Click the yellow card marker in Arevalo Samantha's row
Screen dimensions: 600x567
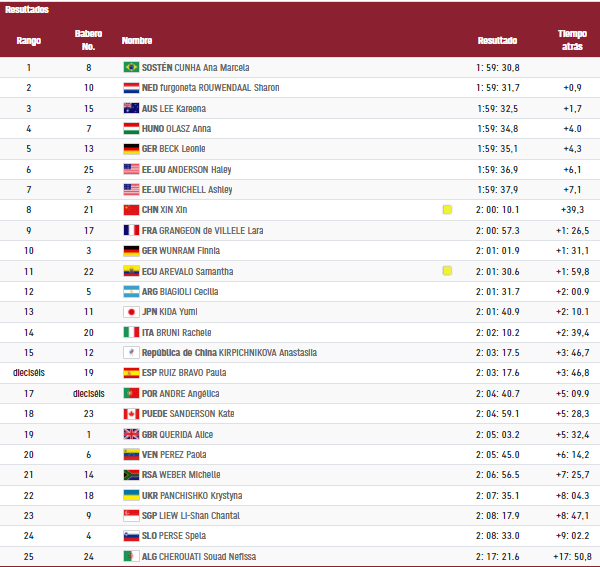[x=447, y=271]
